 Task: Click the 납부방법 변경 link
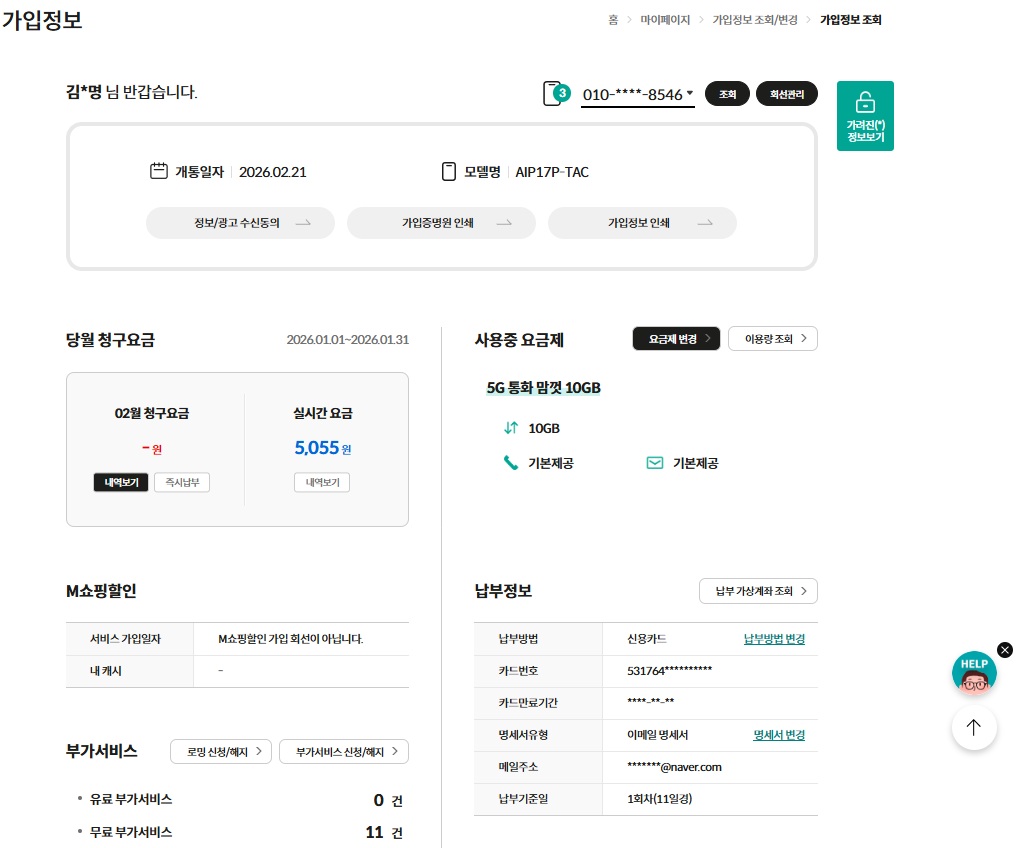coord(774,639)
